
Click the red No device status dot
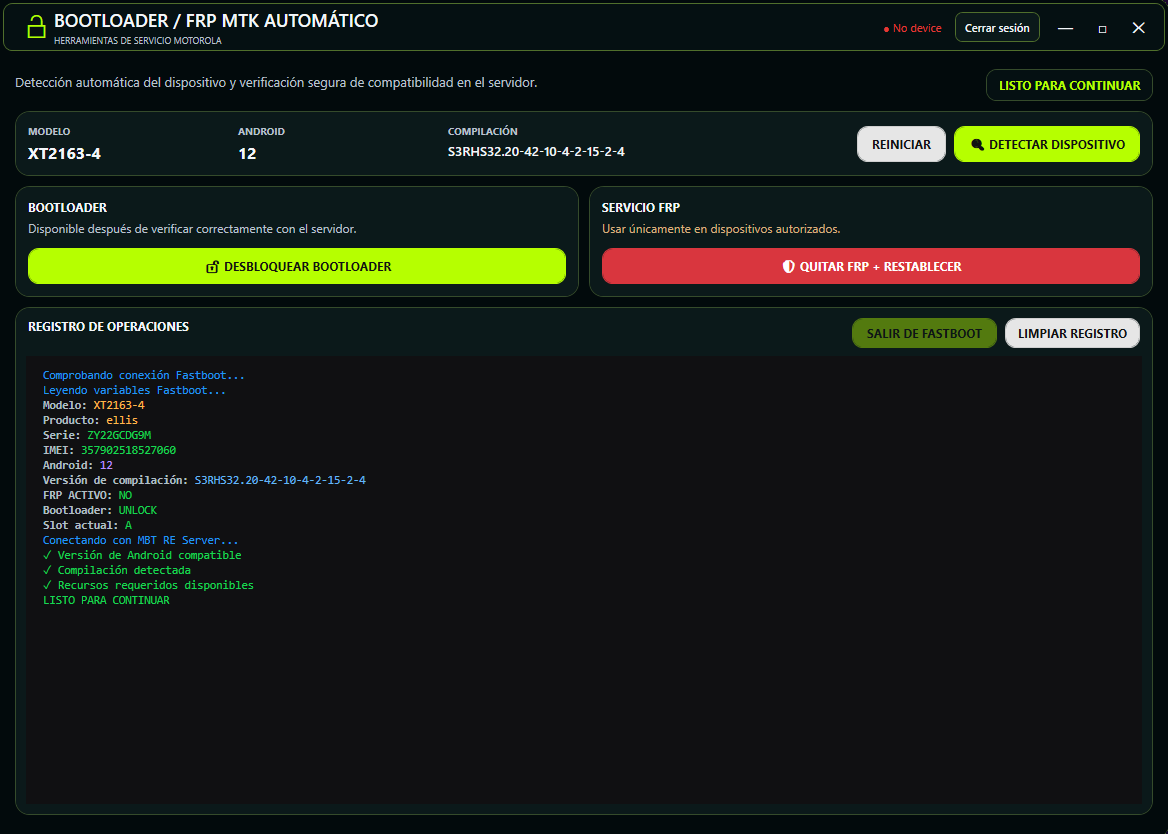point(886,29)
